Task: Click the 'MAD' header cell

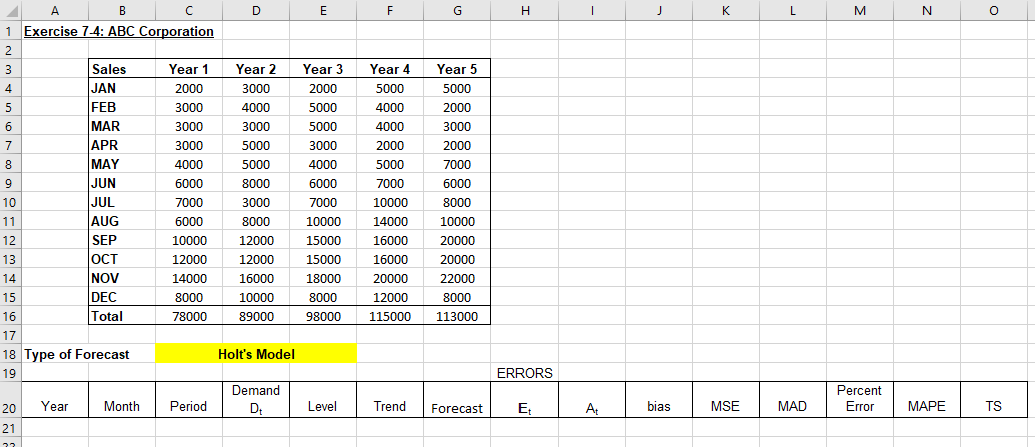Action: [793, 399]
